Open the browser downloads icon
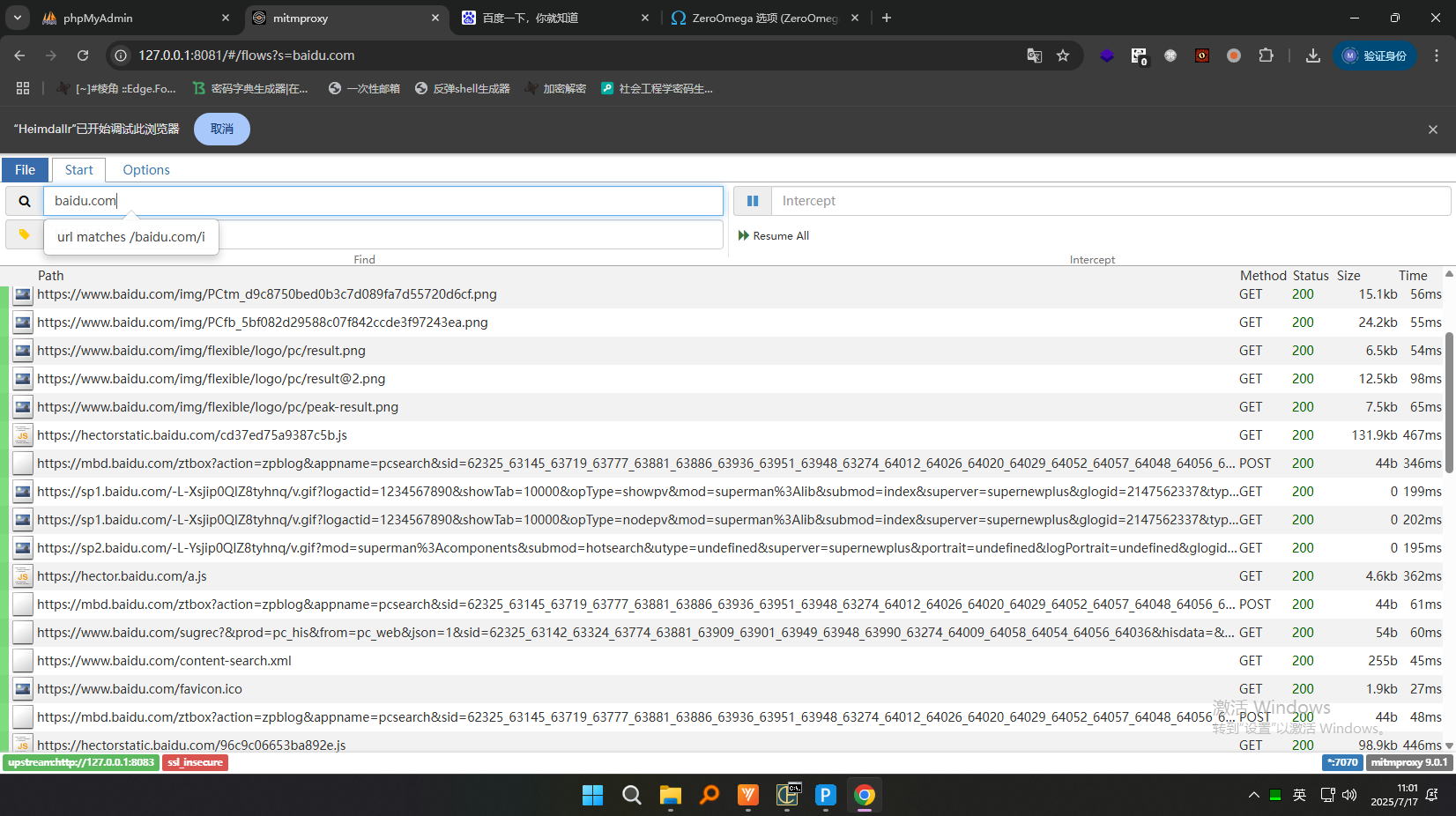Screen dimensions: 1456x816 [x=1313, y=56]
